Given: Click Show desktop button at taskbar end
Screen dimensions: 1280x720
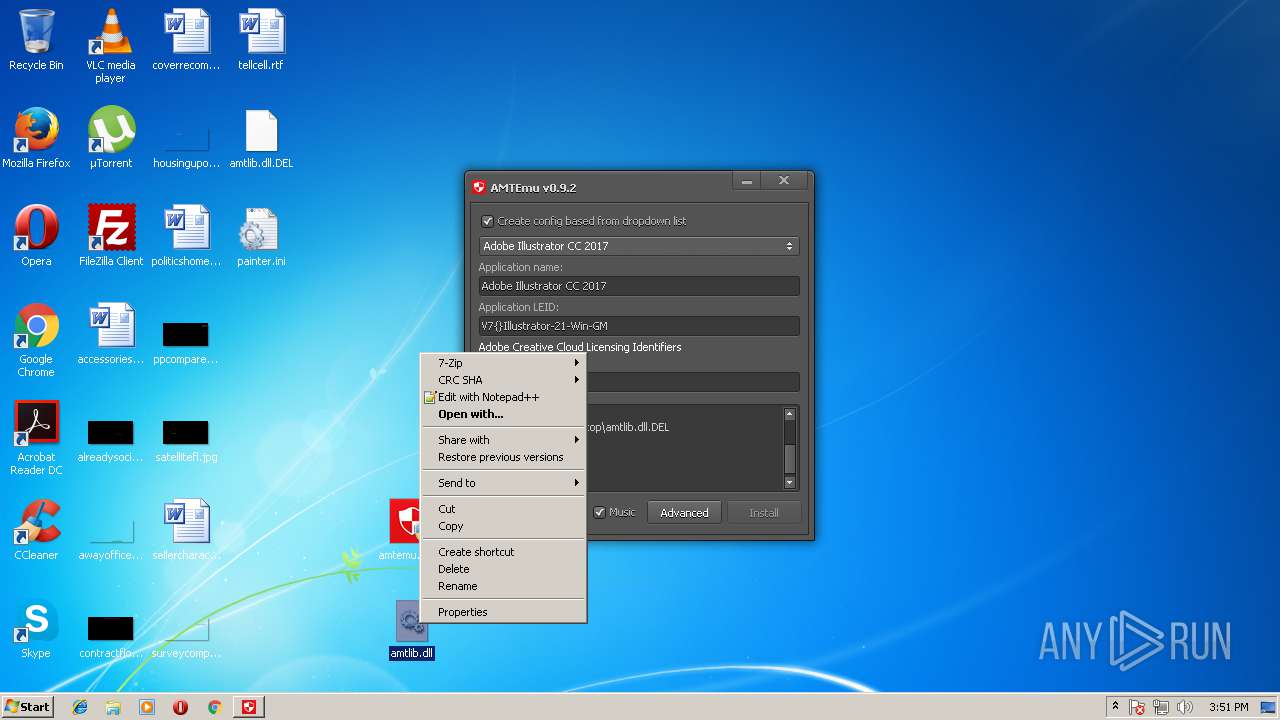Looking at the screenshot, I should pos(1268,707).
